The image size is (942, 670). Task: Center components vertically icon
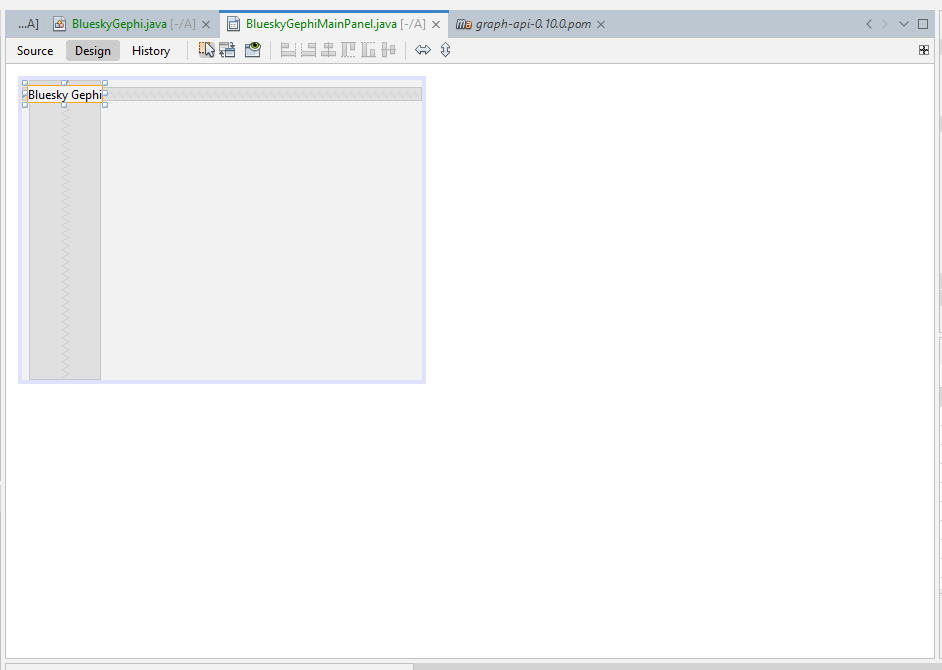[389, 50]
